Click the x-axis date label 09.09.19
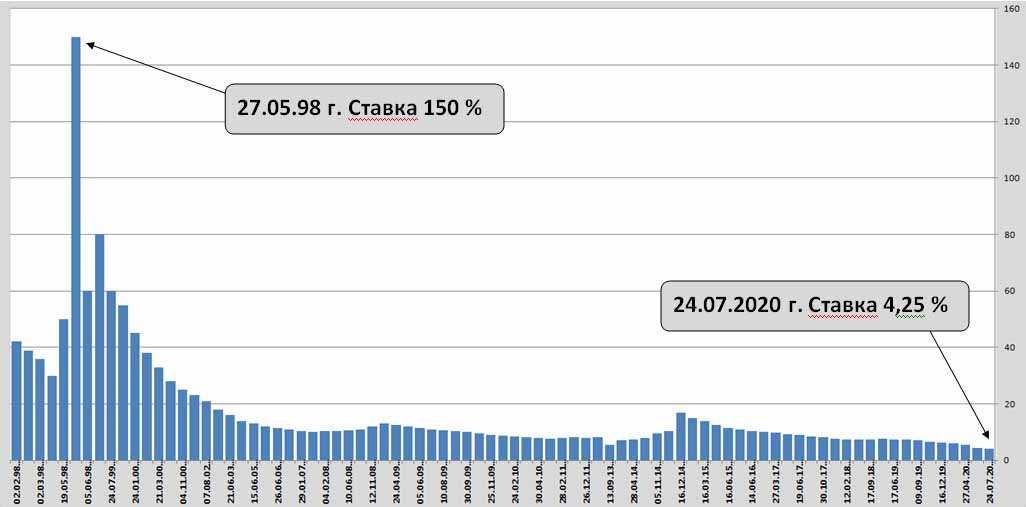1026x507 pixels. (917, 483)
